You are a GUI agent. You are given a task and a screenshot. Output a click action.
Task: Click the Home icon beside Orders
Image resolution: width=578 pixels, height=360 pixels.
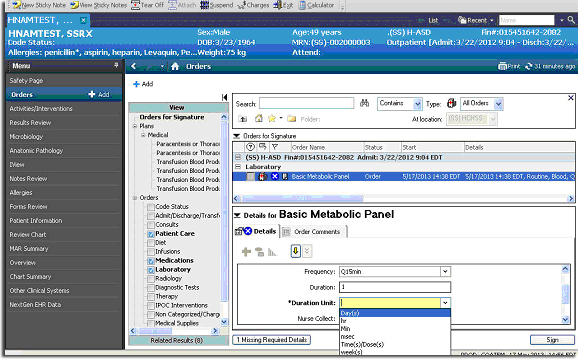(175, 66)
